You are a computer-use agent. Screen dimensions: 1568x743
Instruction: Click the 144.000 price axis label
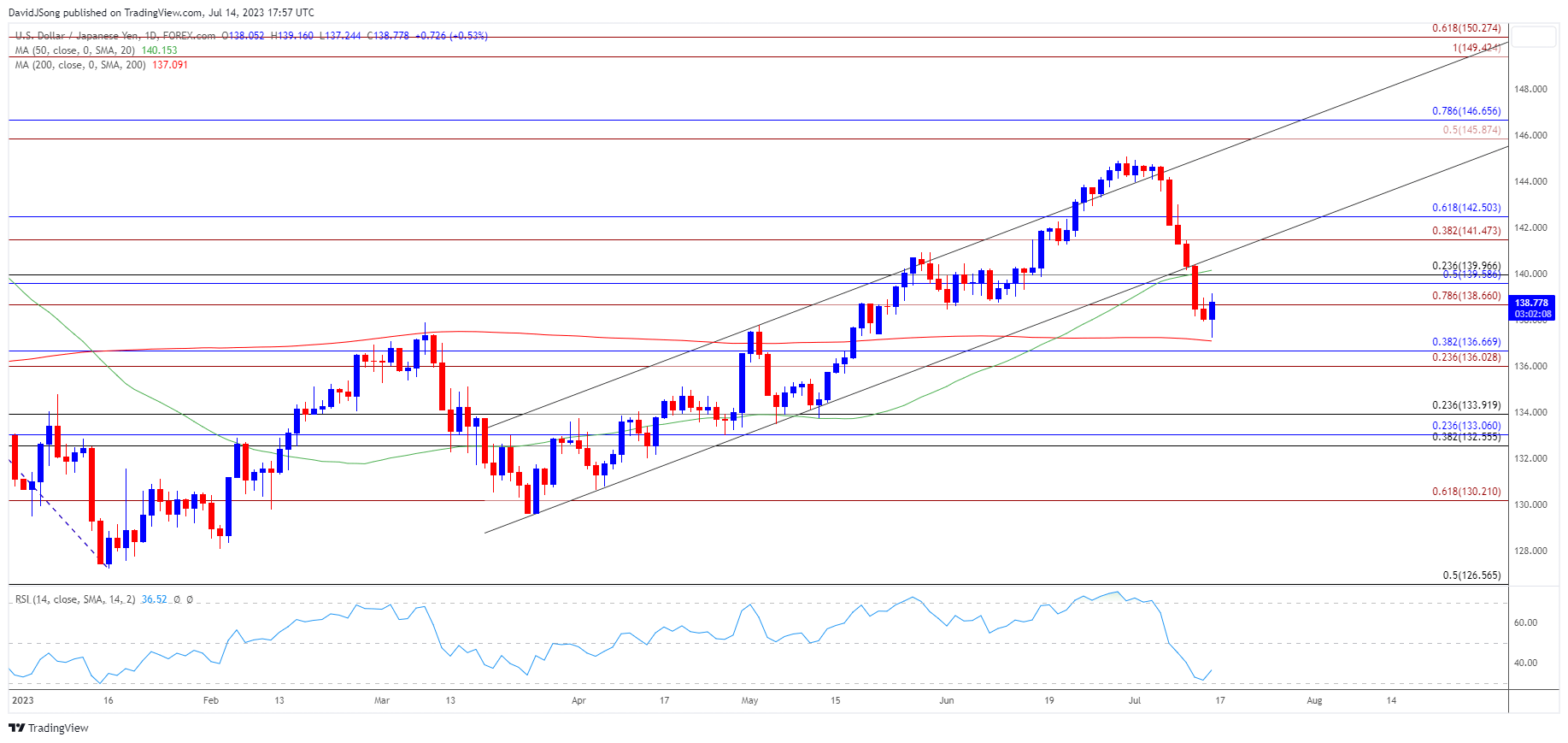(1530, 181)
